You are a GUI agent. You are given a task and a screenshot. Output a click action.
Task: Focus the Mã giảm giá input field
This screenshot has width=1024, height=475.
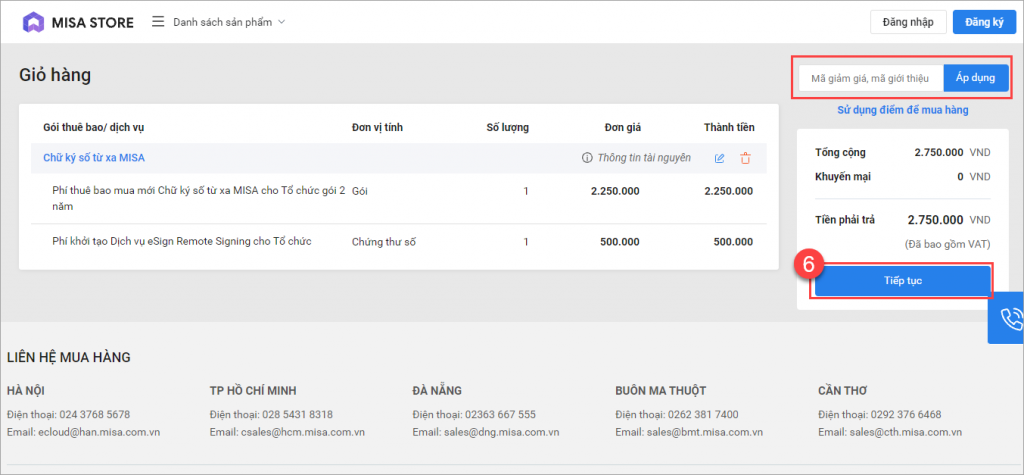[870, 78]
